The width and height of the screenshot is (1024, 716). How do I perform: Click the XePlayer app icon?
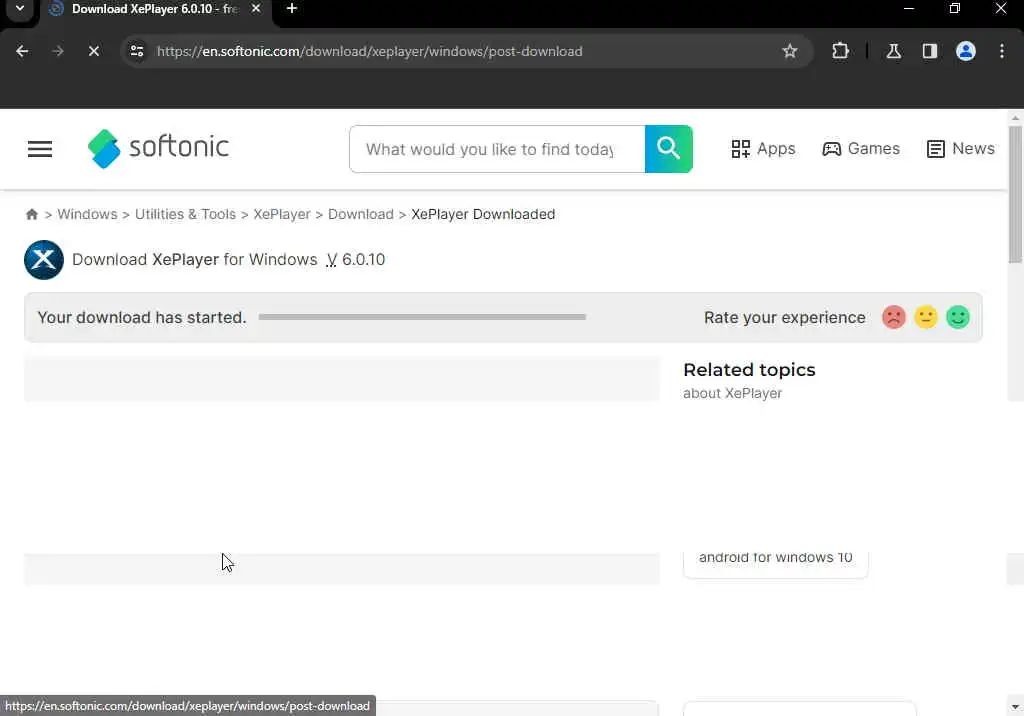(x=44, y=259)
